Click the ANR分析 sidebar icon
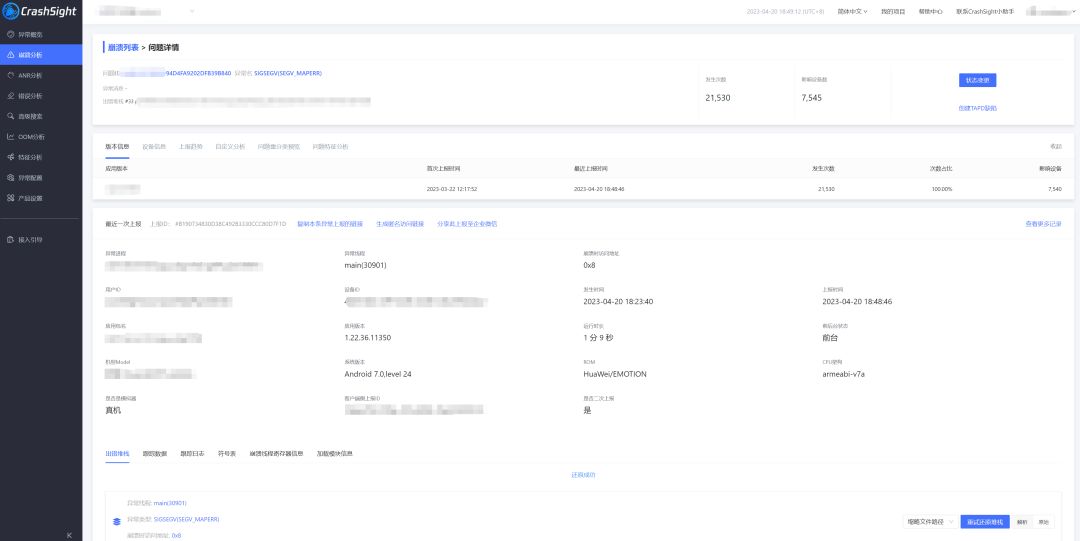1080x541 pixels. [x=10, y=75]
